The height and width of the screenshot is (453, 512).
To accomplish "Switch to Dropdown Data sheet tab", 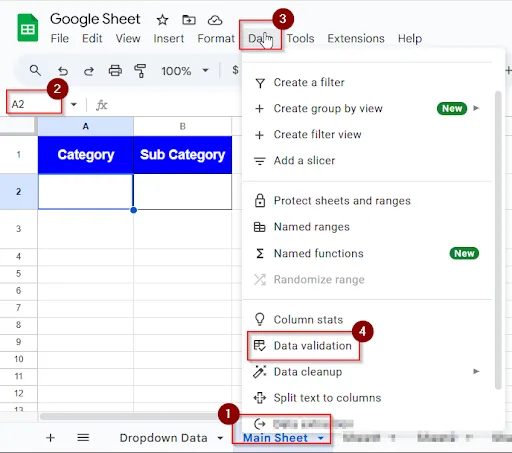I will [x=163, y=438].
